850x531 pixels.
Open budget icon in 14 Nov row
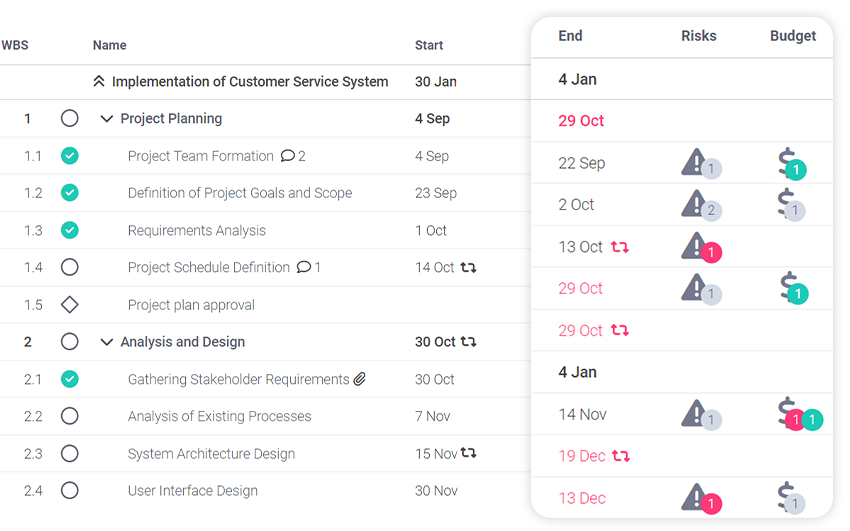(788, 413)
